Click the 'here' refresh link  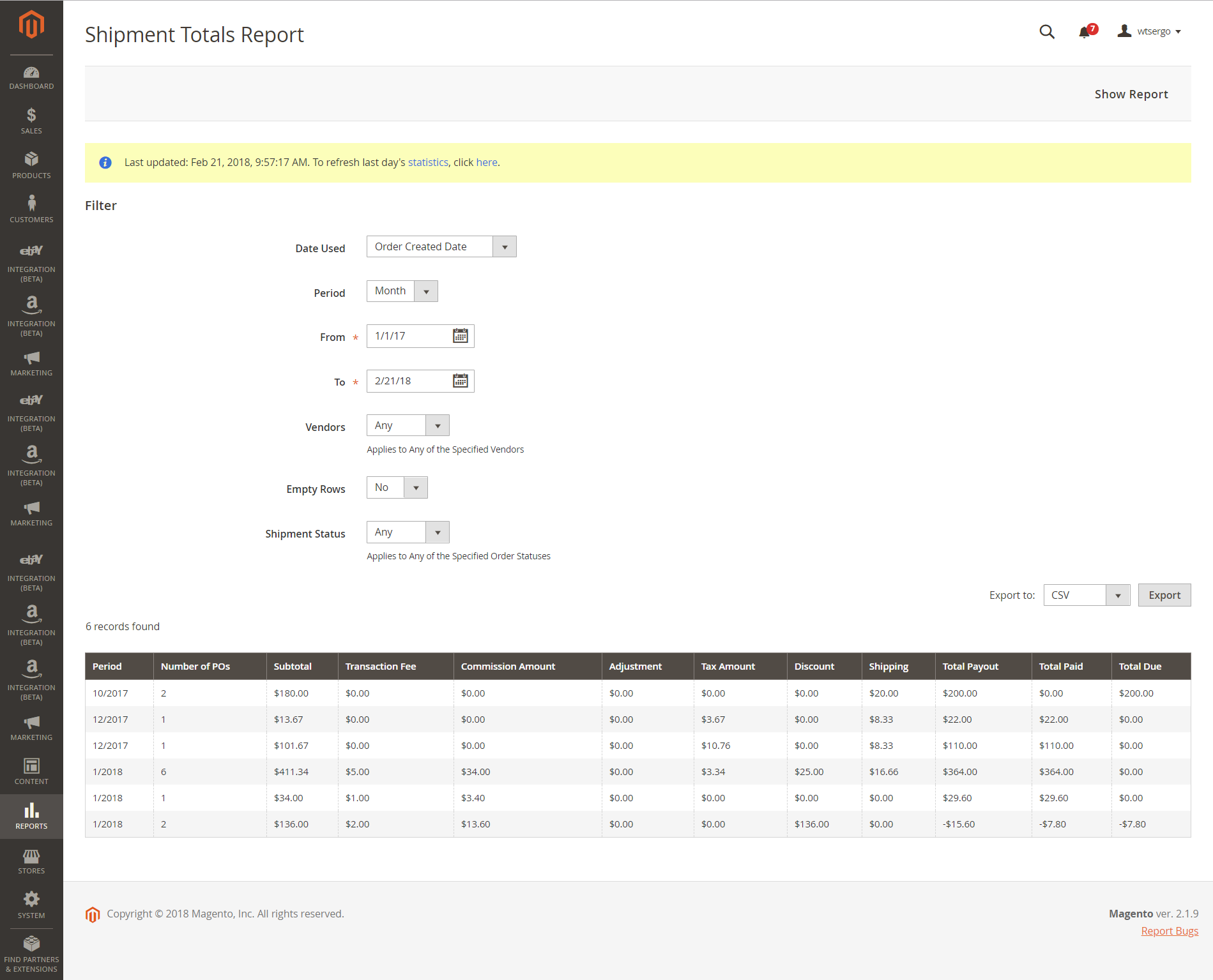487,162
